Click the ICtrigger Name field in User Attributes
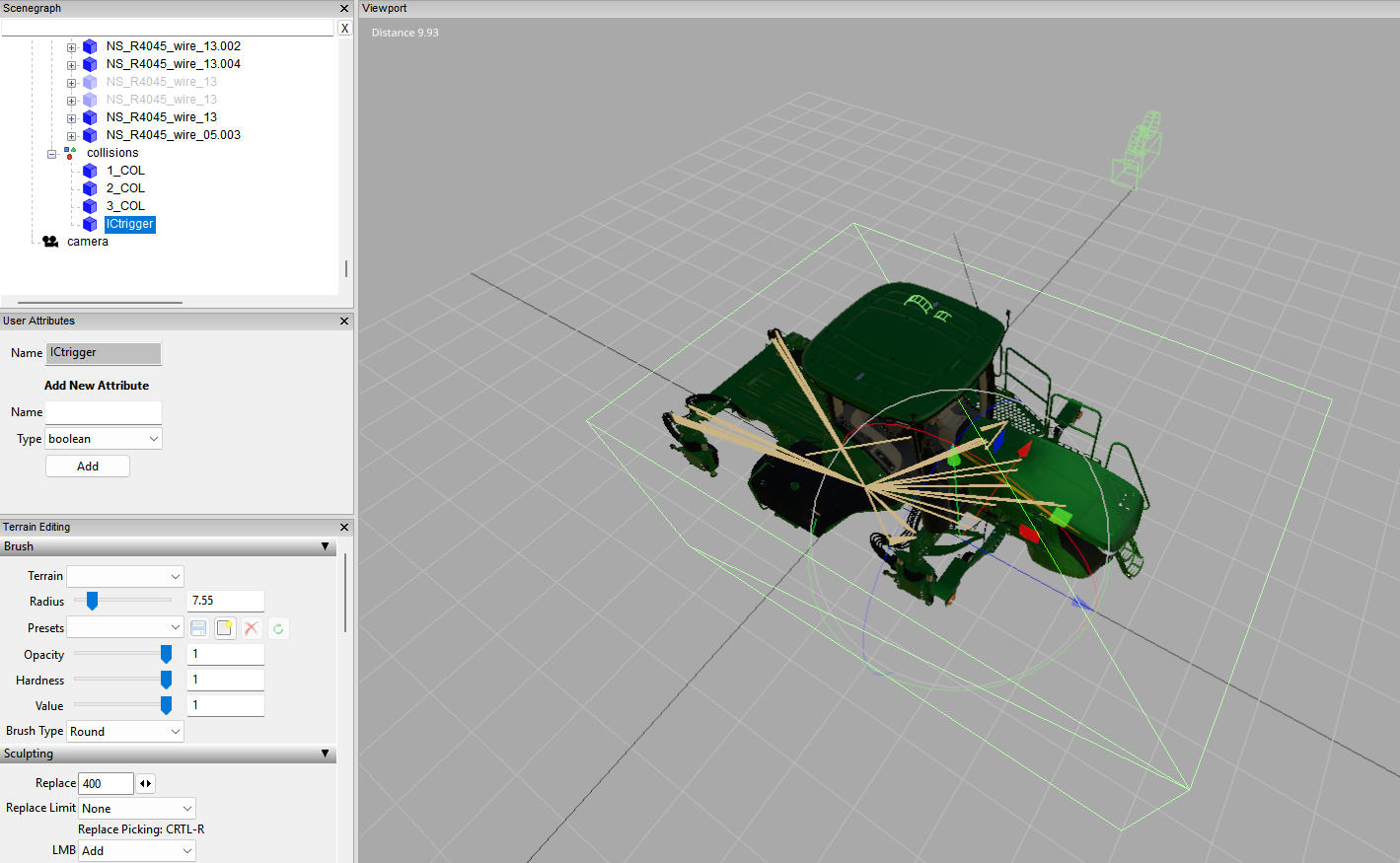This screenshot has height=863, width=1400. pyautogui.click(x=104, y=353)
